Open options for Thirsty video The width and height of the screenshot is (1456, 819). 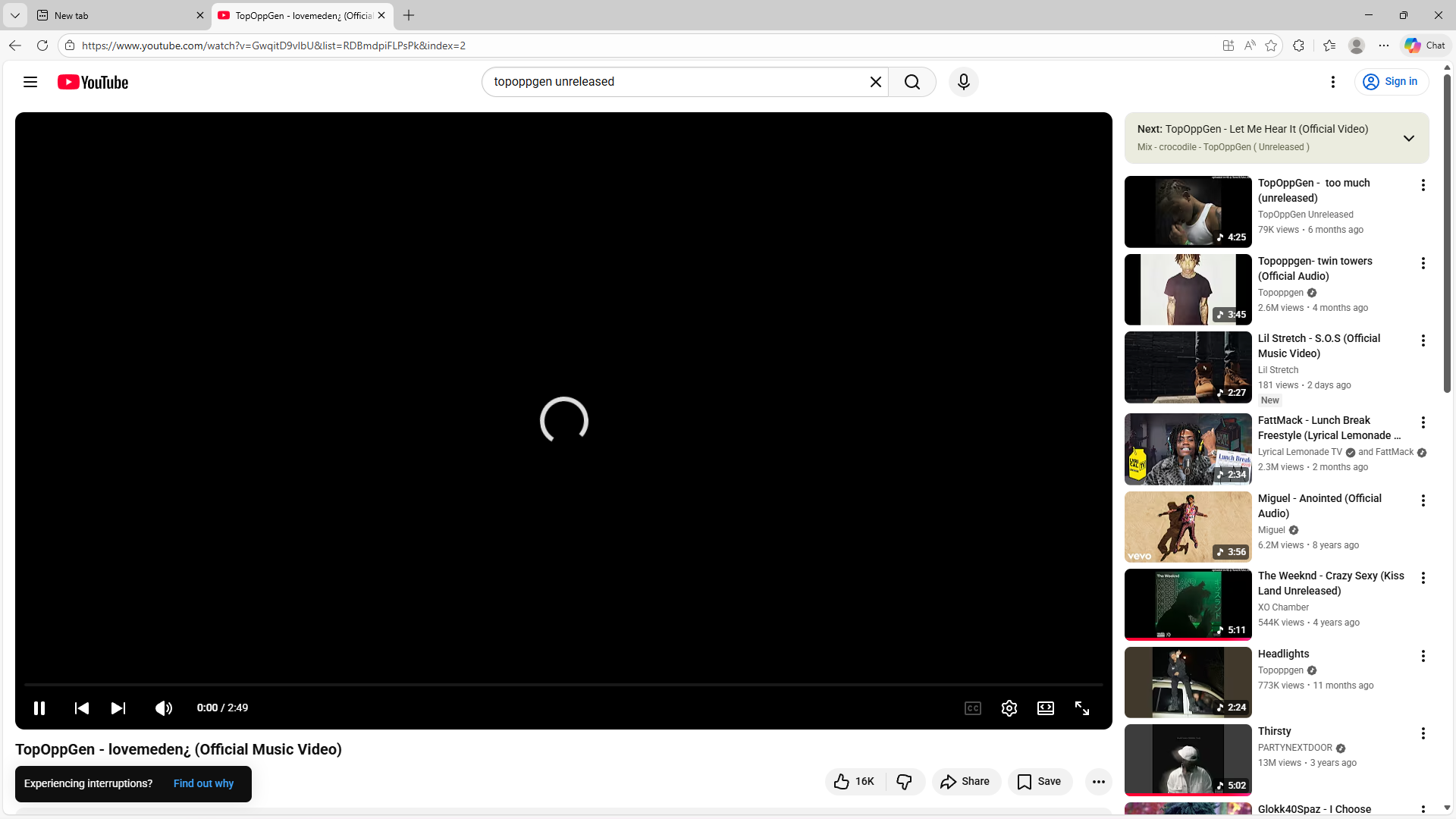pos(1423,733)
